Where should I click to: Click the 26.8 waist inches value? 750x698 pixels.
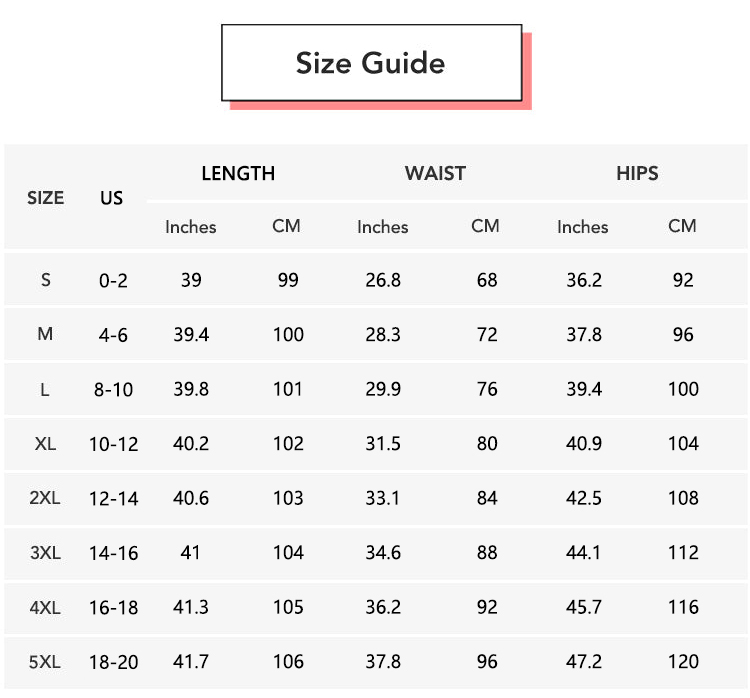point(383,280)
